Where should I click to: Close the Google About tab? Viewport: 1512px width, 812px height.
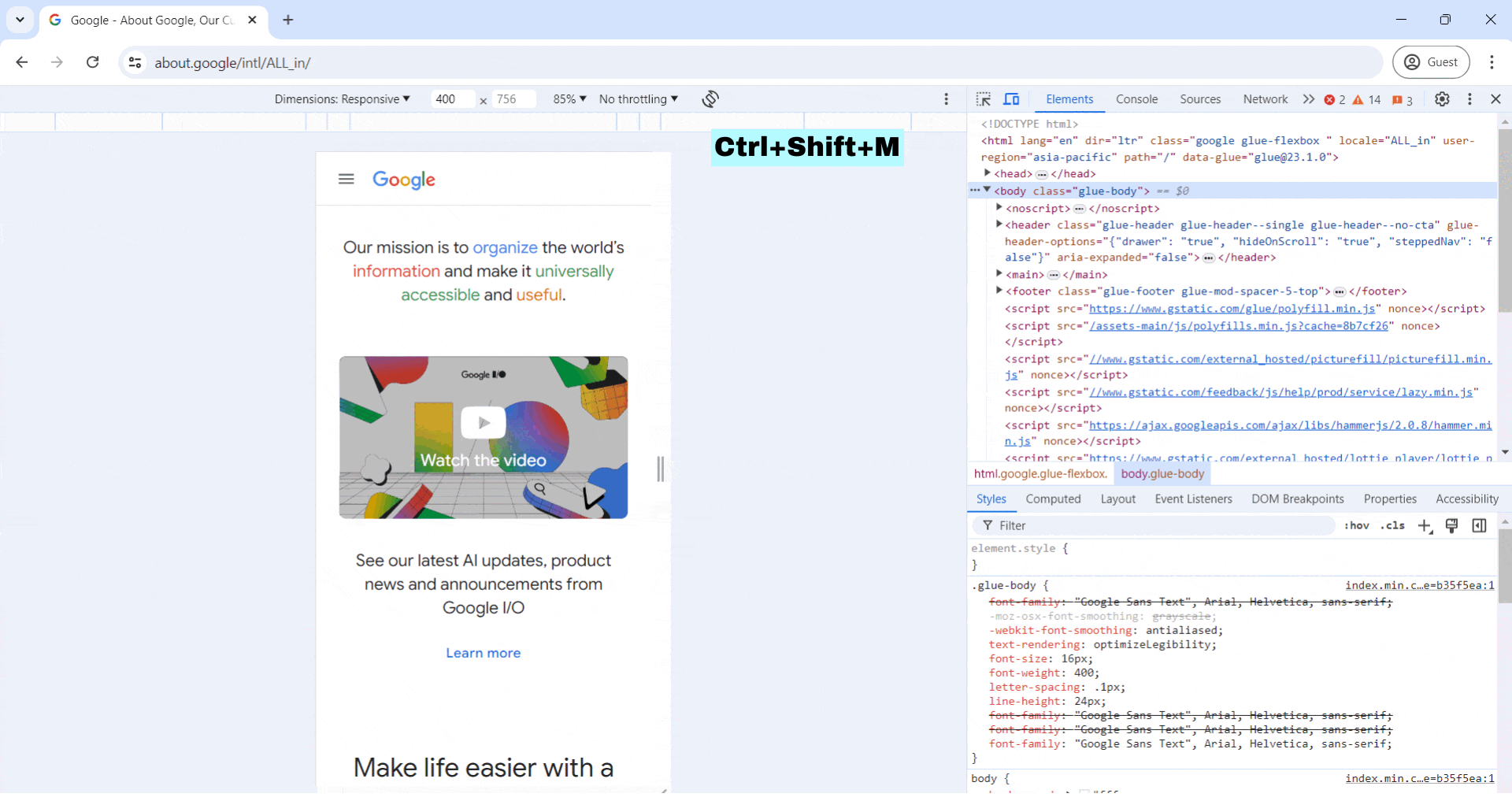(252, 20)
